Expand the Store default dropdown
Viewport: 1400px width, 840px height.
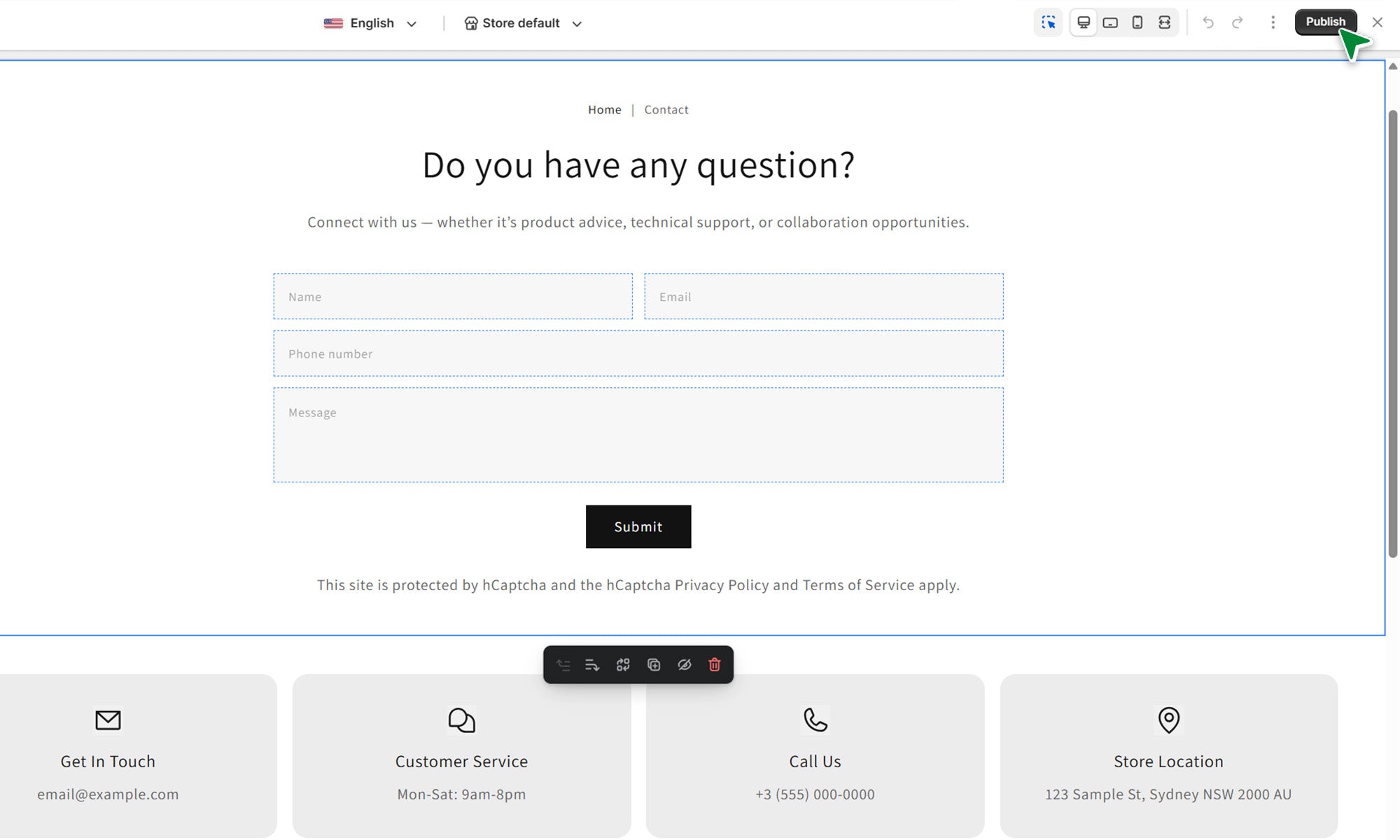point(523,23)
